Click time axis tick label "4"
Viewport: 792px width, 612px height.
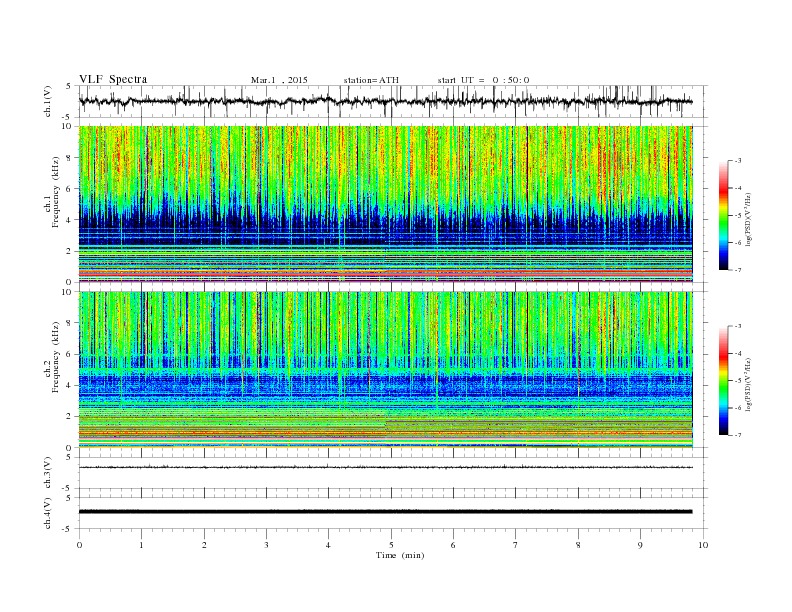[x=328, y=545]
